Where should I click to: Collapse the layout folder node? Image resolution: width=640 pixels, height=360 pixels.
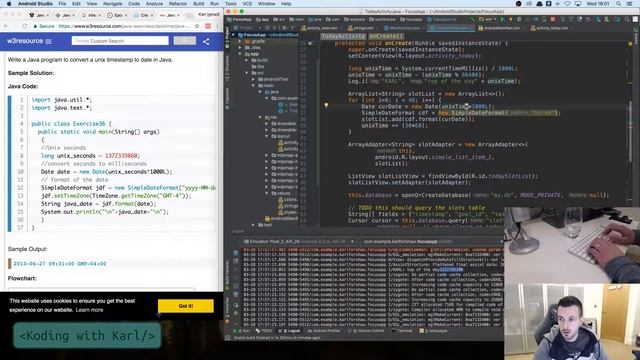[x=267, y=136]
